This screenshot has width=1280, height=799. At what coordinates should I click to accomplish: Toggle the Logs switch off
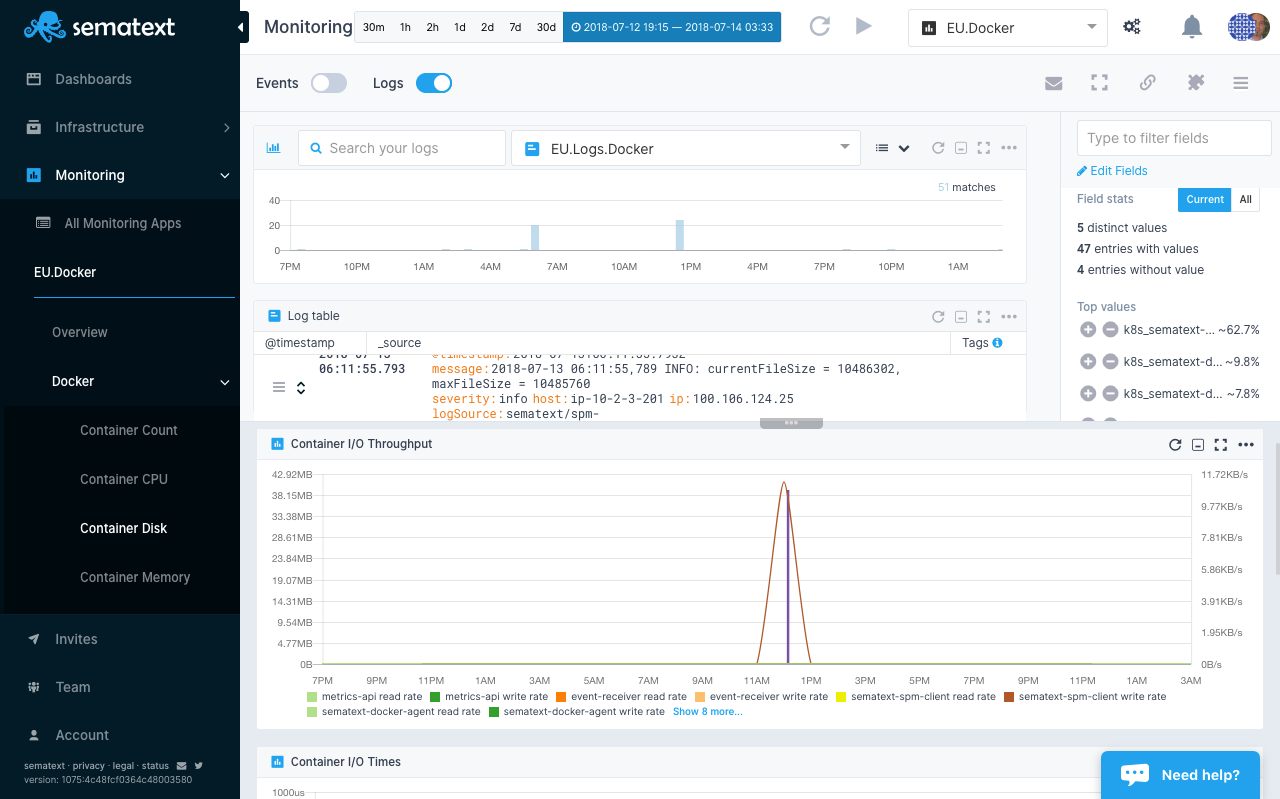pyautogui.click(x=434, y=83)
